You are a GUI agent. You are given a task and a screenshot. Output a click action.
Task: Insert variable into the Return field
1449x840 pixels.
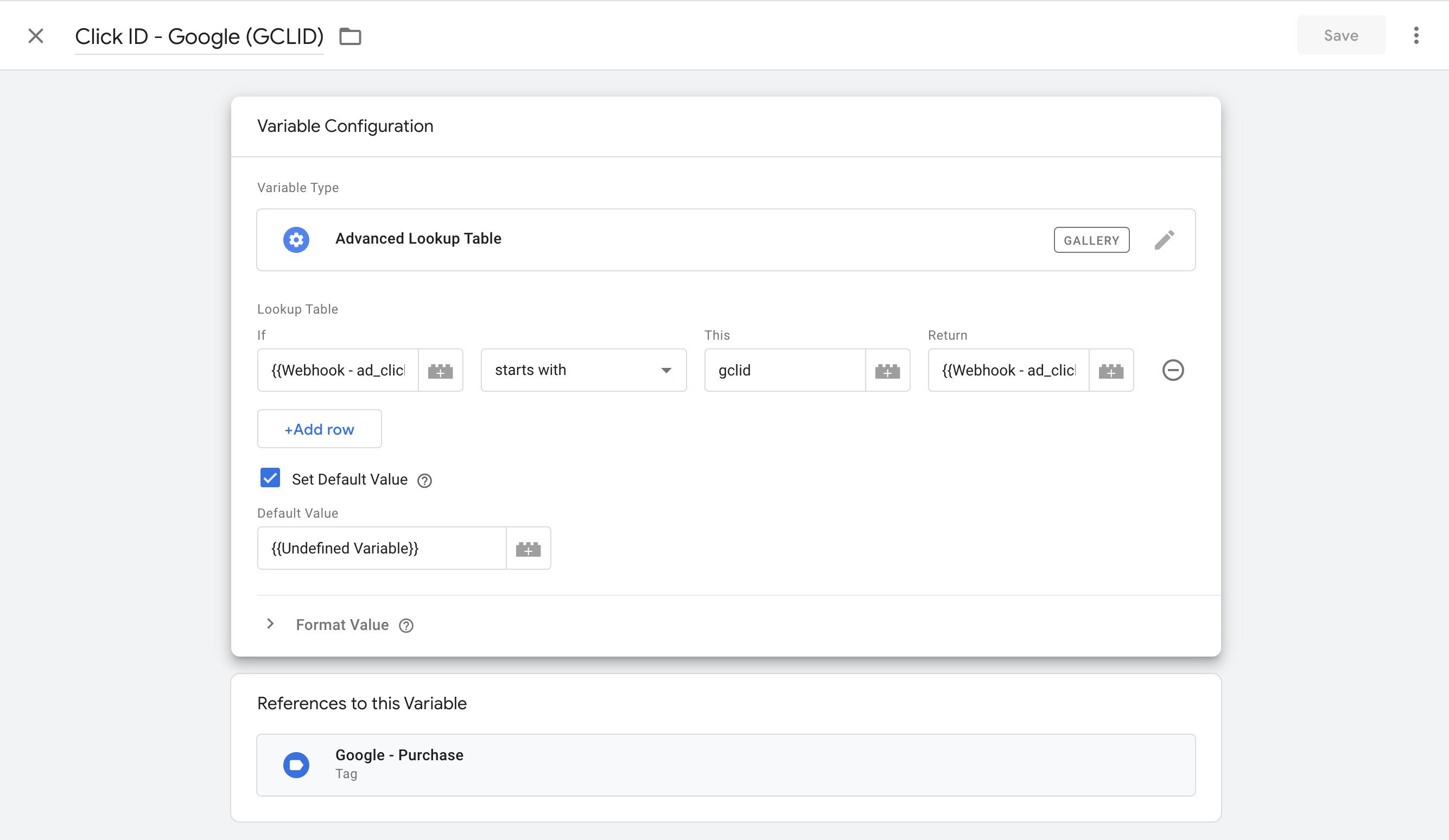pyautogui.click(x=1111, y=370)
